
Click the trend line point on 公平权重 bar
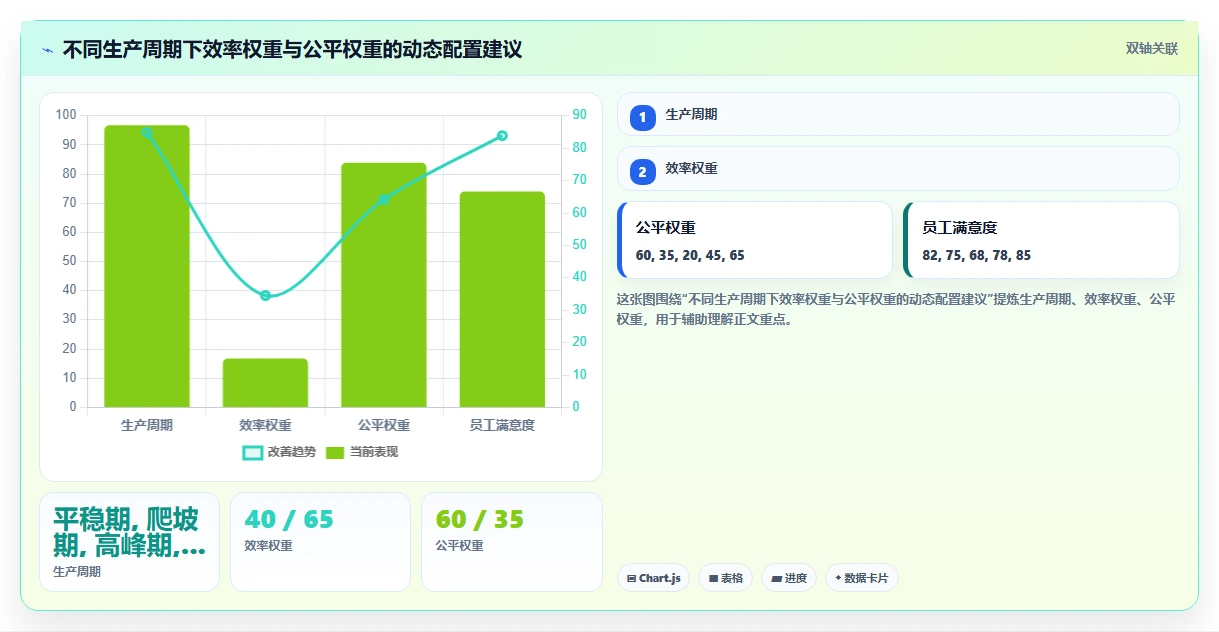(x=384, y=199)
